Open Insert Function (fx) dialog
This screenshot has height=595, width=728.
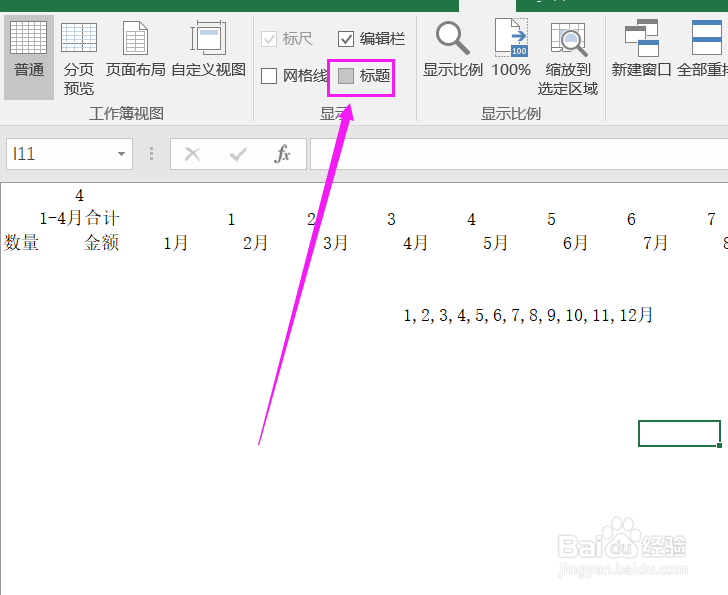click(x=282, y=154)
